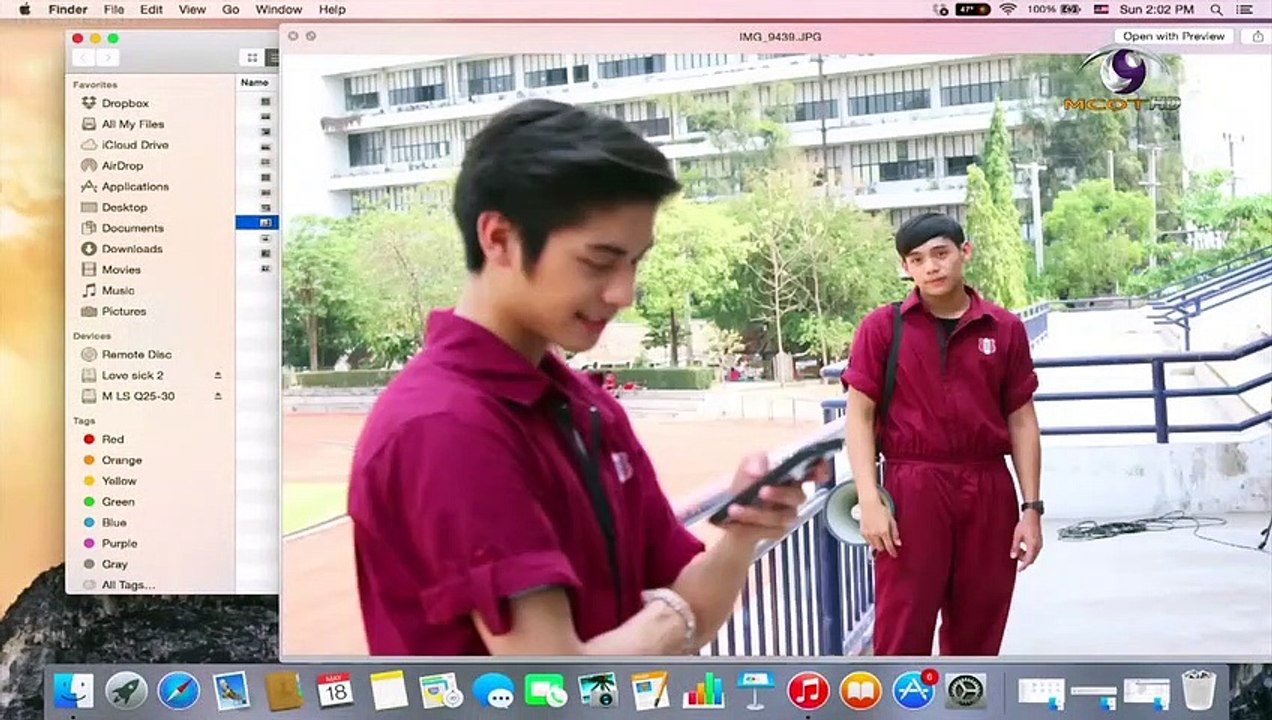Click the IMG_9439.JPG preview image
Viewport: 1272px width, 720px height.
(775, 355)
